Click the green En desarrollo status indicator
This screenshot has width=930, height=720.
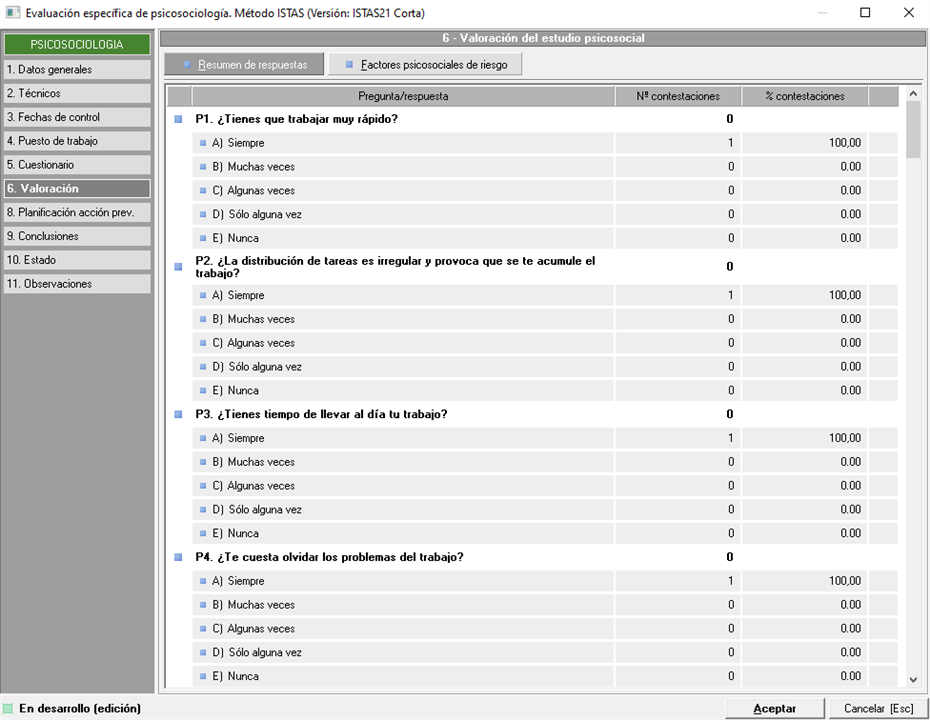9,708
